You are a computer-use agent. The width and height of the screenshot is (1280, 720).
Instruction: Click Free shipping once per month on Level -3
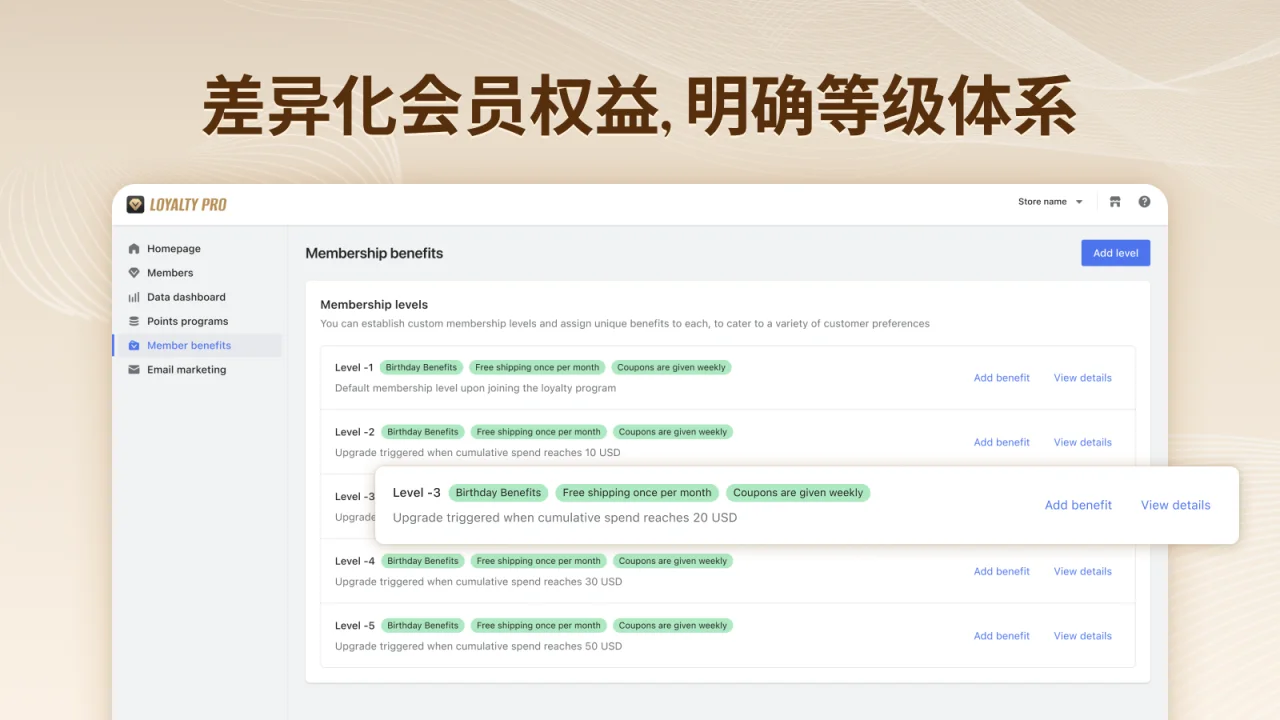tap(637, 493)
